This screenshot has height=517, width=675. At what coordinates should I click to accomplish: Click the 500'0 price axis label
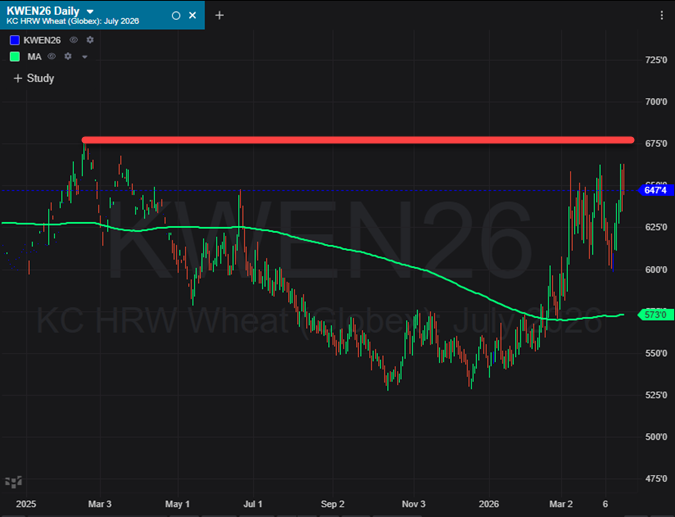[656, 437]
